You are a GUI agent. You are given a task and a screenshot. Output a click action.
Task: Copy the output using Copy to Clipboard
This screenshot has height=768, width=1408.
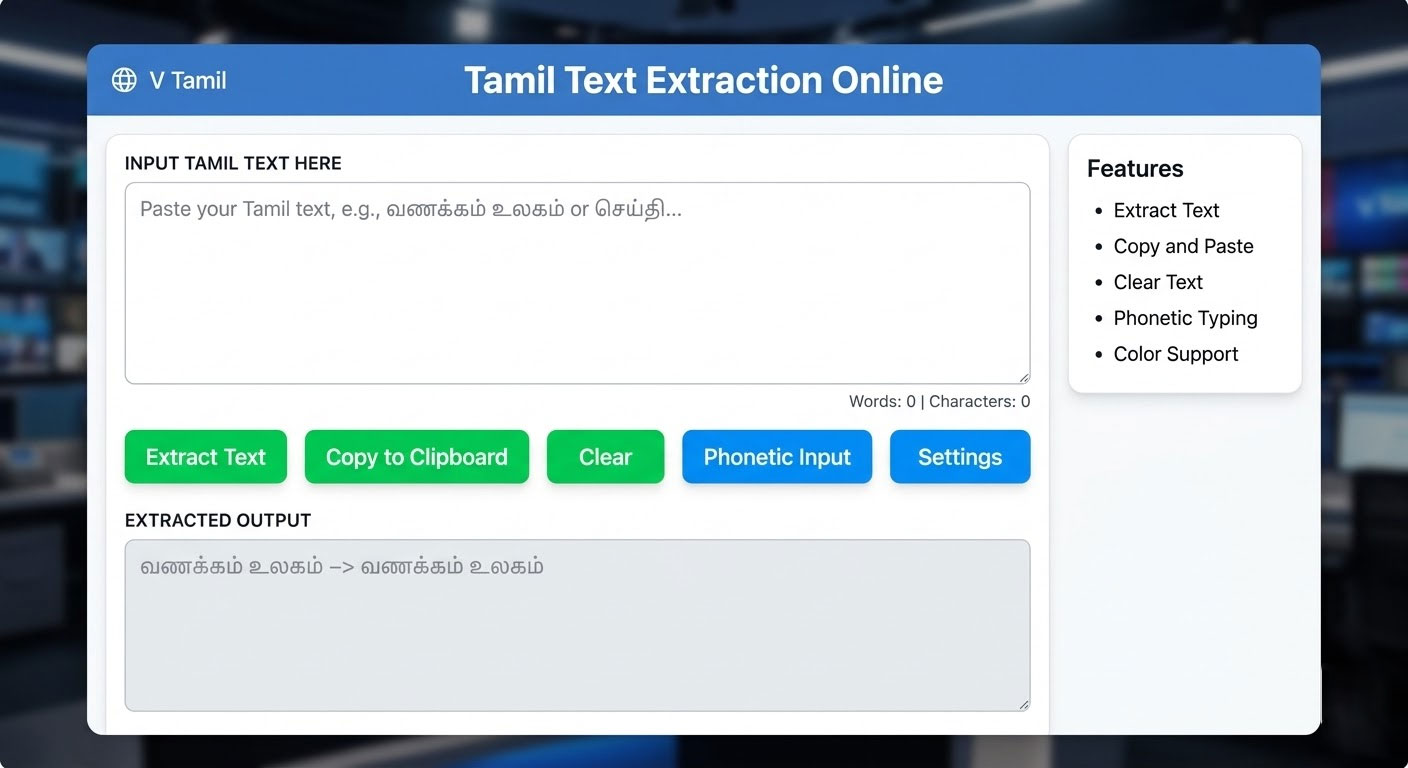coord(416,456)
